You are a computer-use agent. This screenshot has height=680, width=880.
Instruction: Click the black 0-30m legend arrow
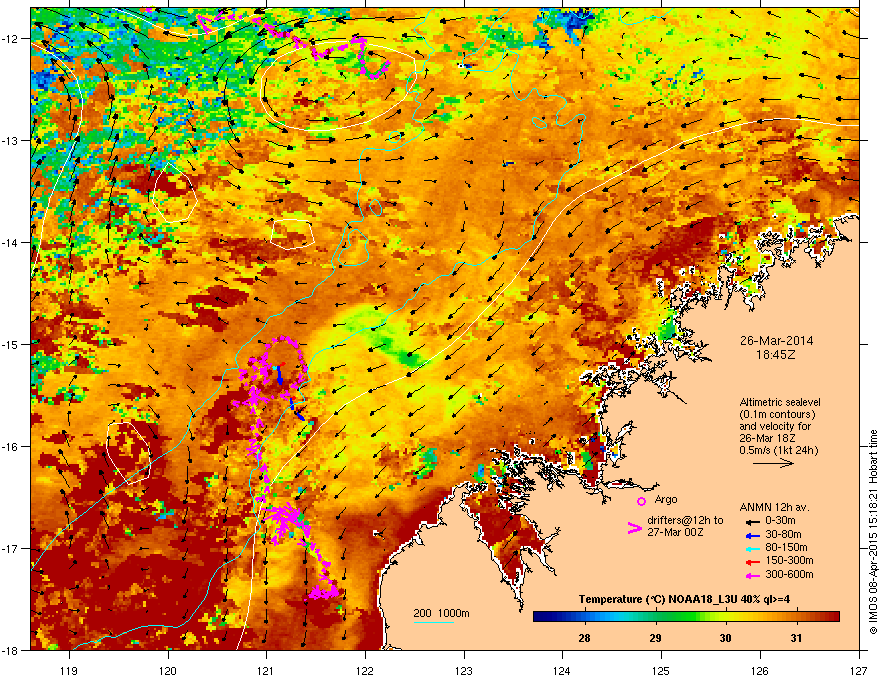click(751, 521)
